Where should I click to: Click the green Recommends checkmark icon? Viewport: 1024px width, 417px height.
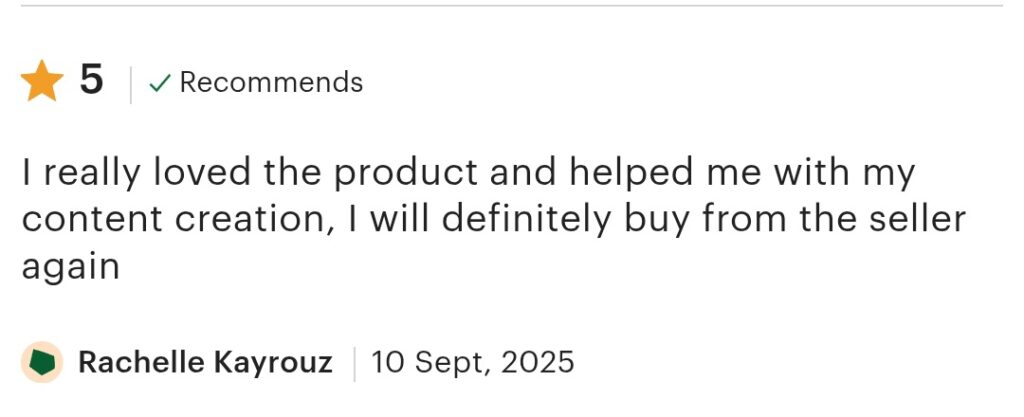[158, 84]
